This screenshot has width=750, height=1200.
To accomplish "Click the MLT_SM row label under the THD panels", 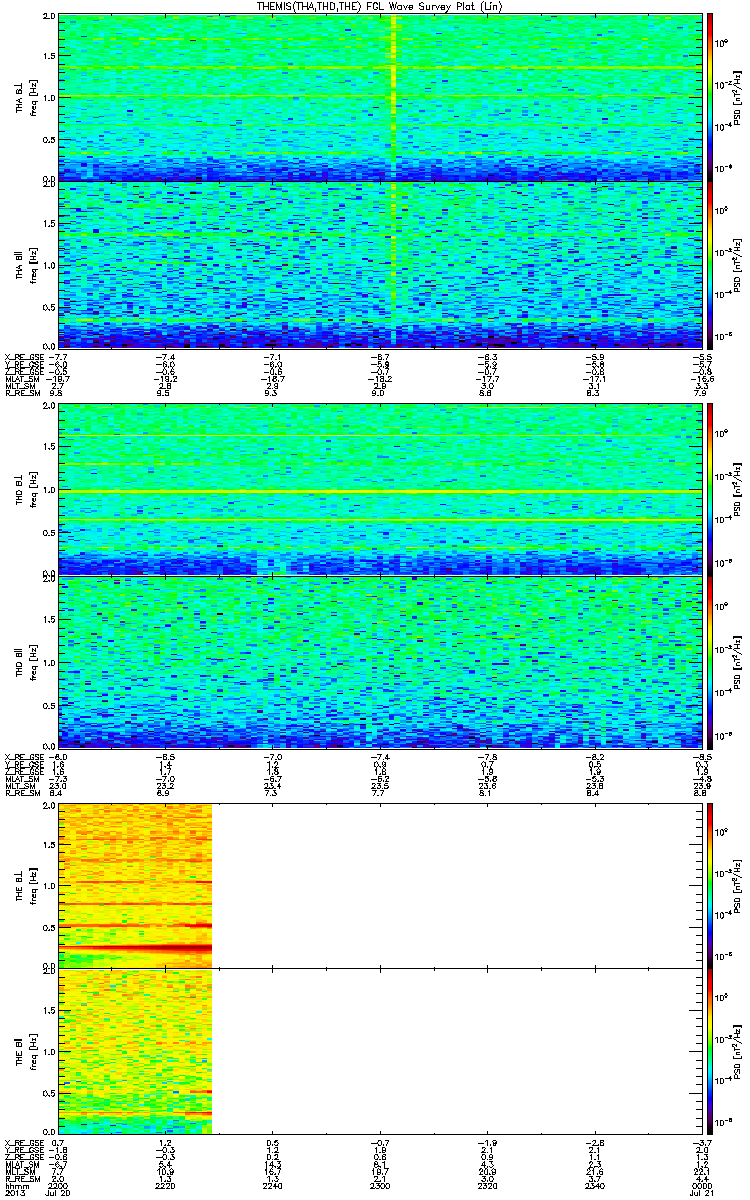I will (x=20, y=788).
